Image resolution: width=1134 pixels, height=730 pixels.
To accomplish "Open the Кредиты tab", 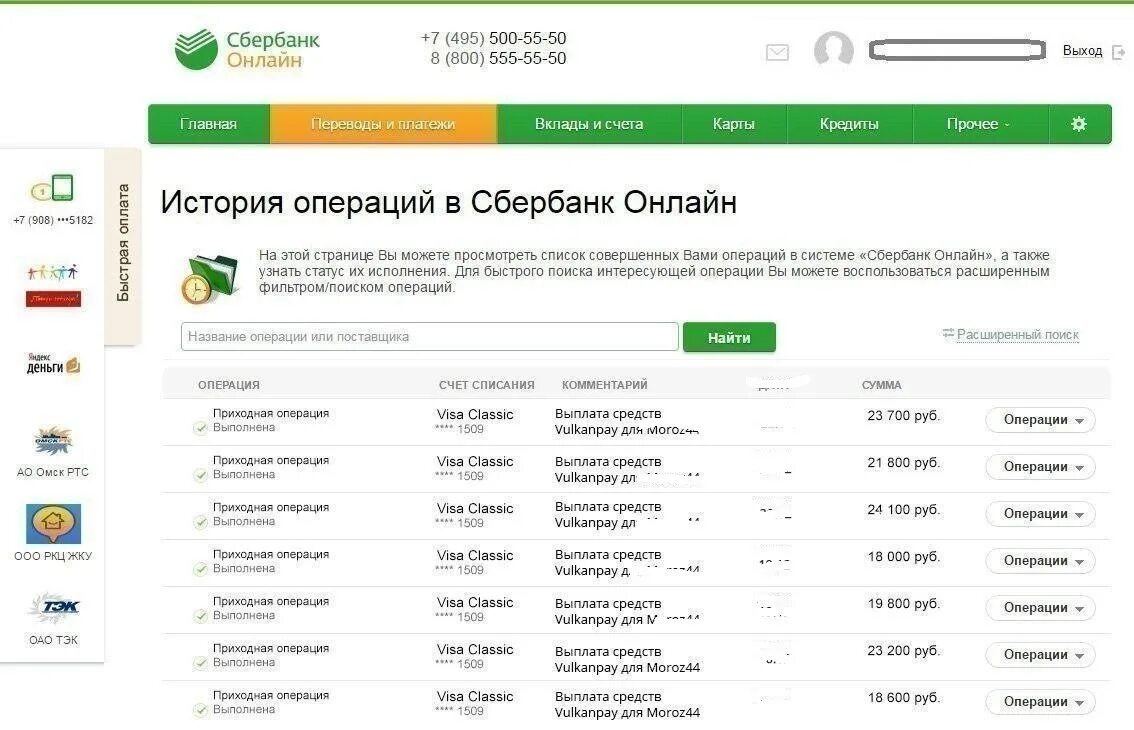I will click(x=849, y=124).
